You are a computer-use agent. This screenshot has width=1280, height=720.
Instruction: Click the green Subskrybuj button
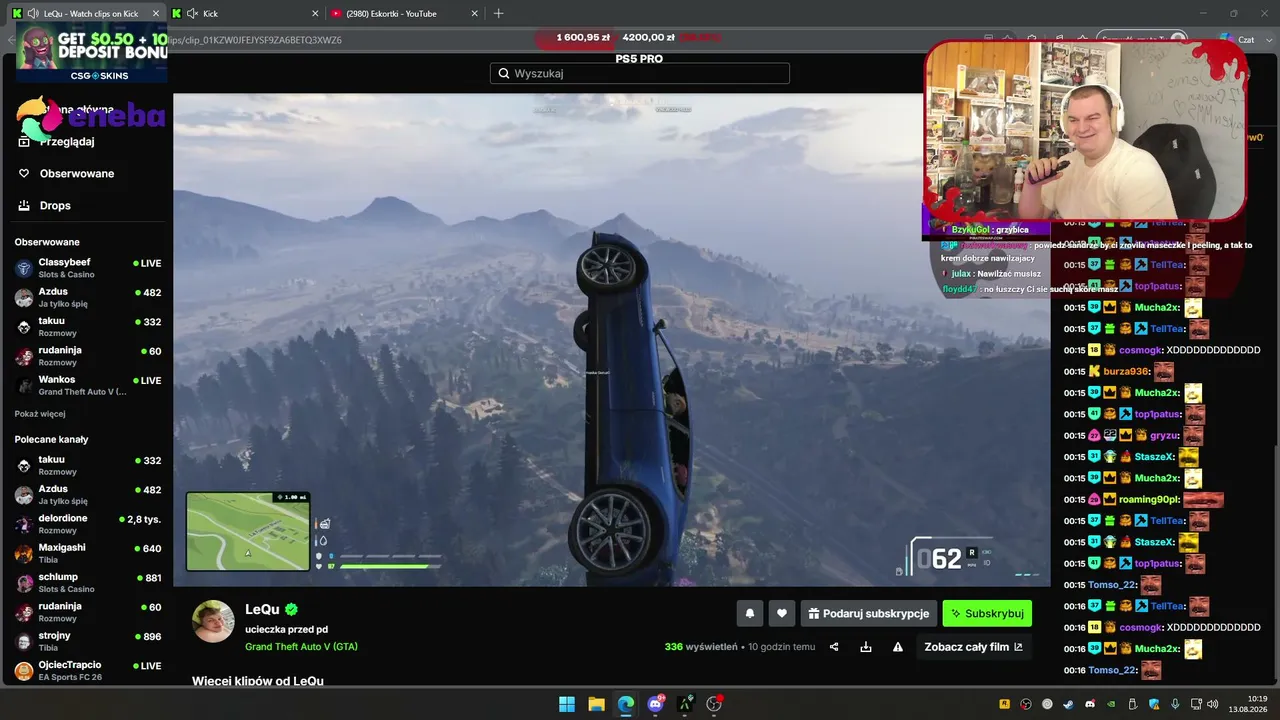click(x=987, y=613)
